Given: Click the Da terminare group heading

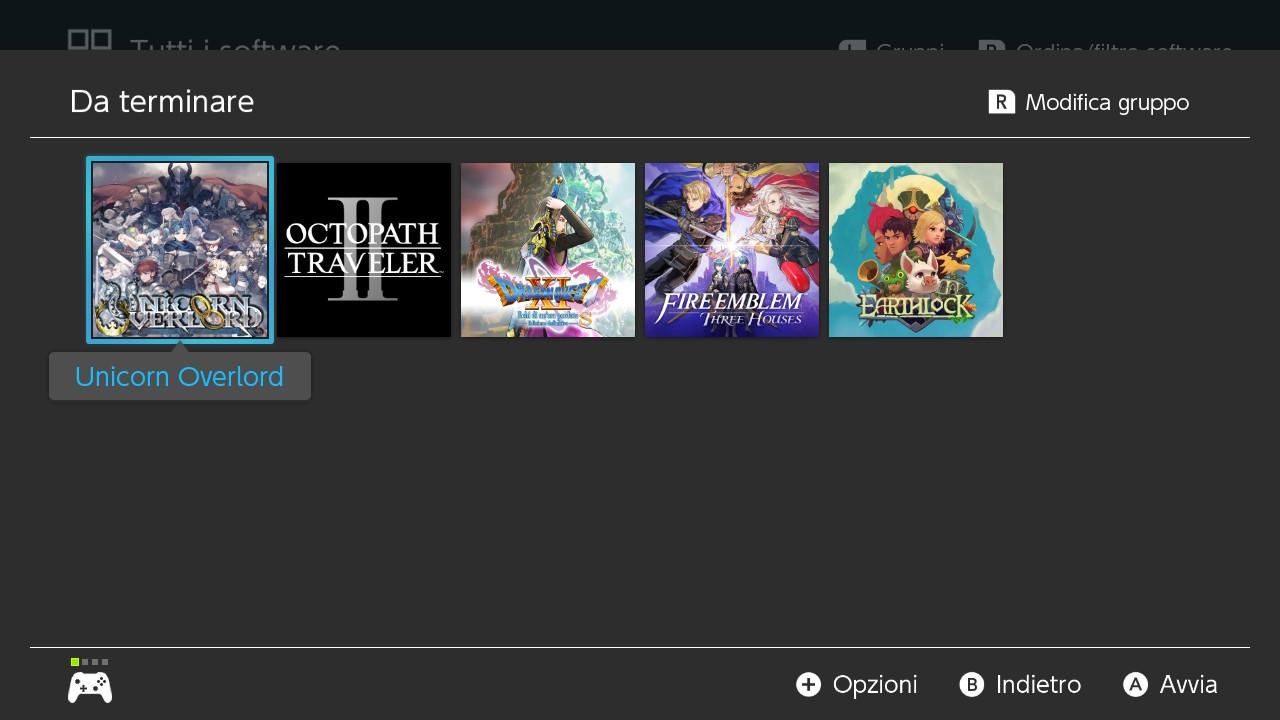Looking at the screenshot, I should (162, 102).
